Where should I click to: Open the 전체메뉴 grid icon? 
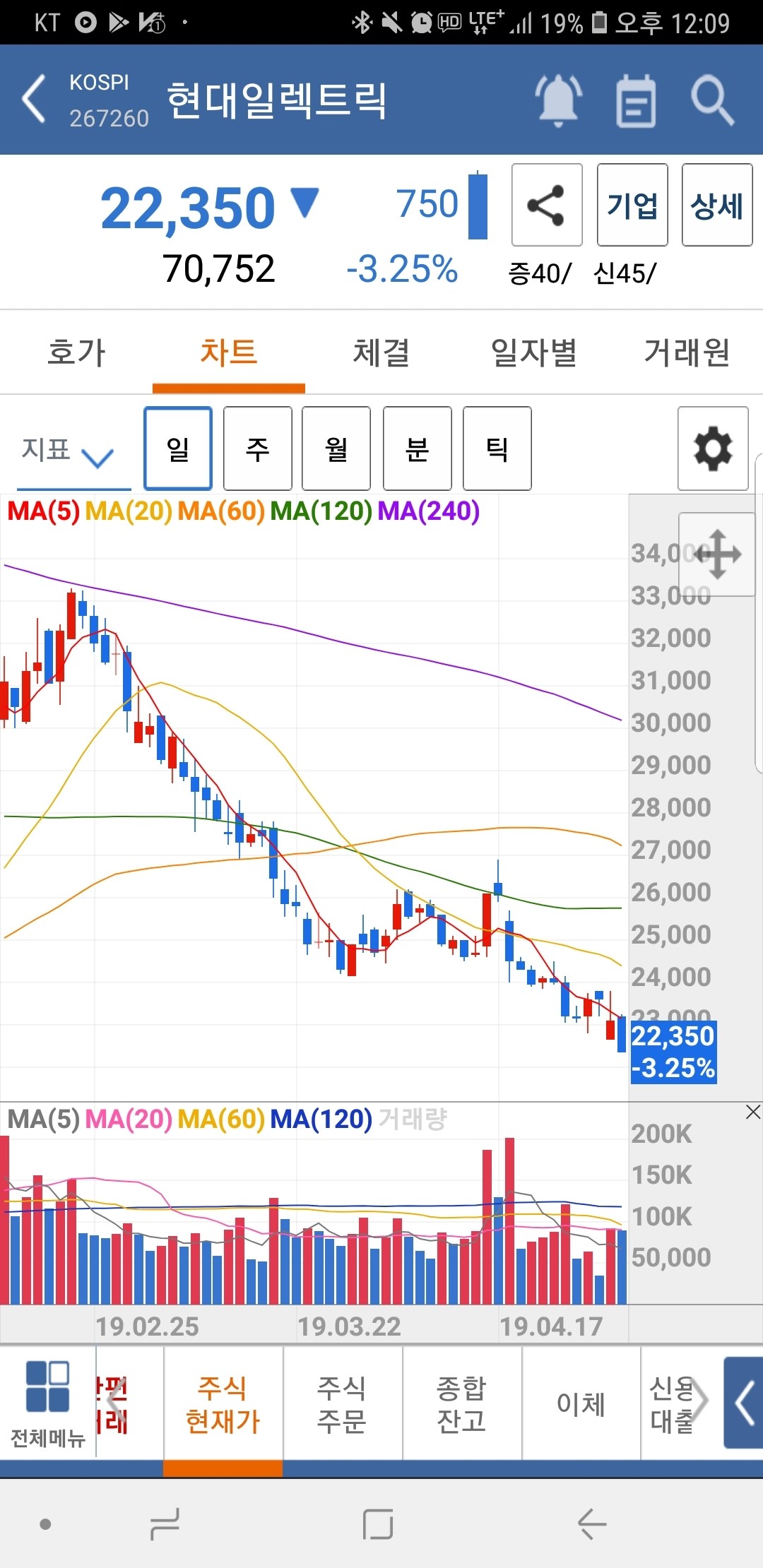[x=47, y=1403]
